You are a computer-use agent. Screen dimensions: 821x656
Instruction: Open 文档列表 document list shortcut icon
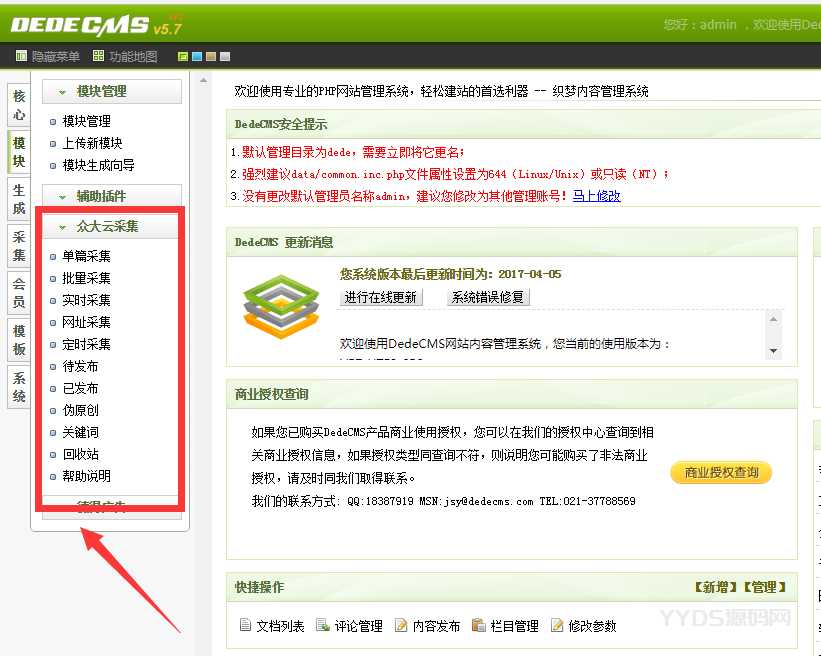[x=245, y=626]
